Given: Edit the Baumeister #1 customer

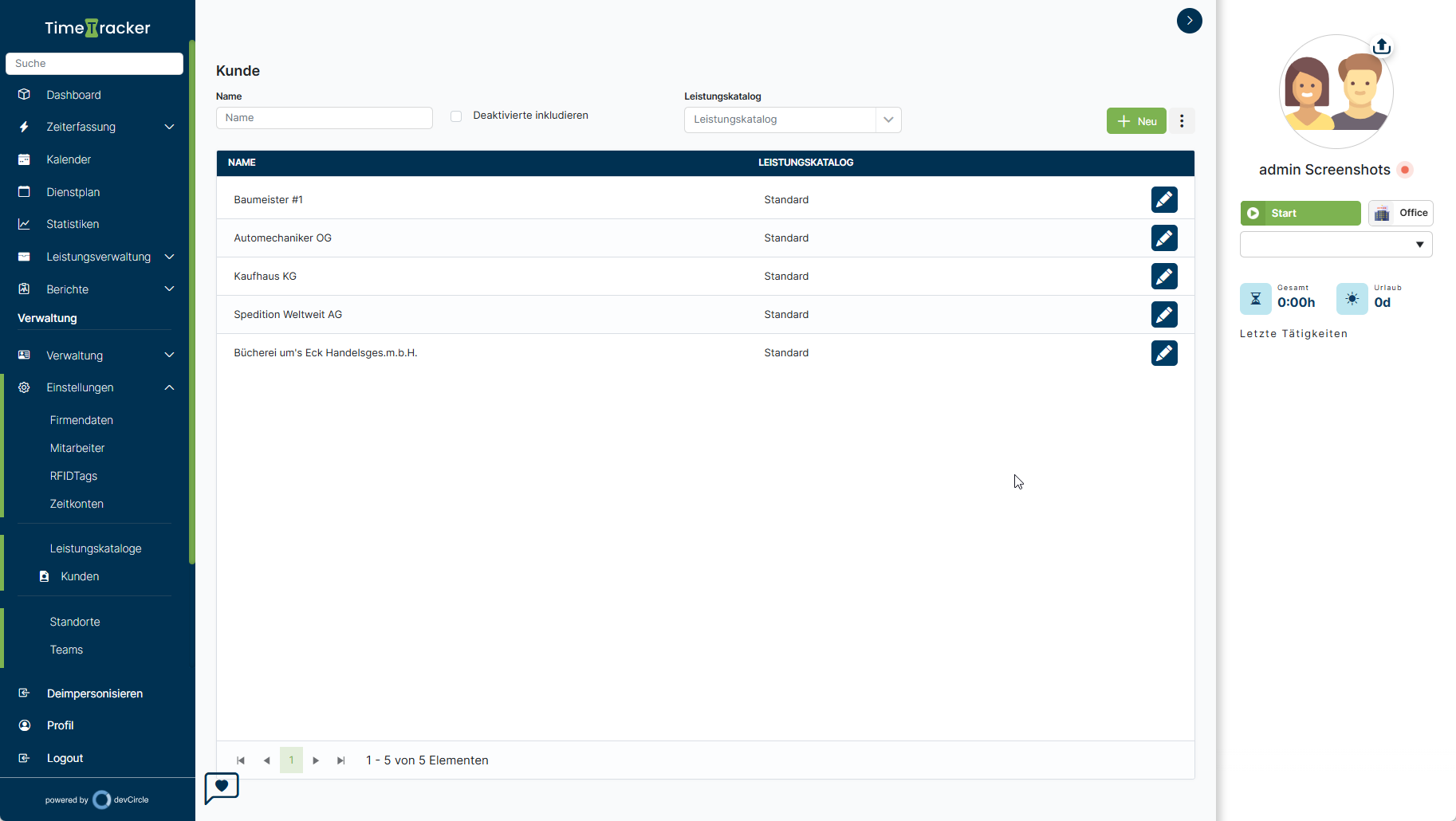Looking at the screenshot, I should [x=1164, y=200].
